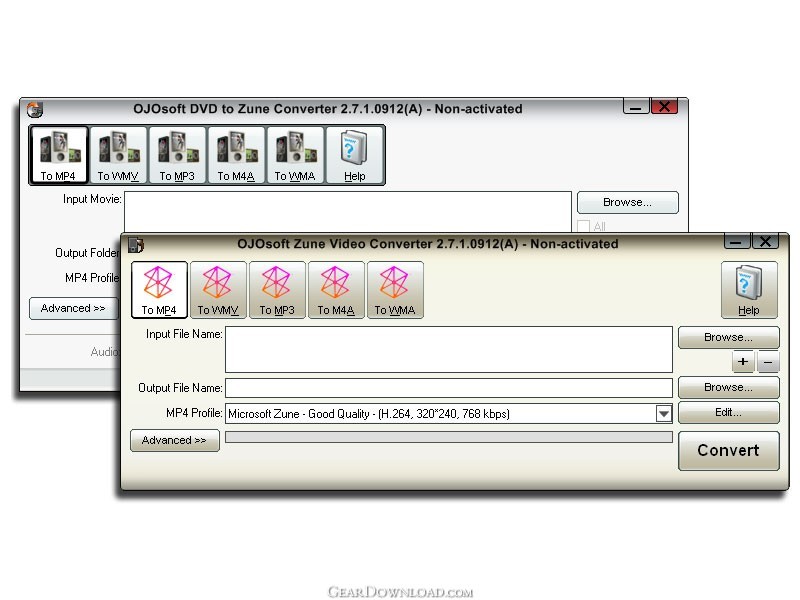Browse for the output file name

pos(729,387)
